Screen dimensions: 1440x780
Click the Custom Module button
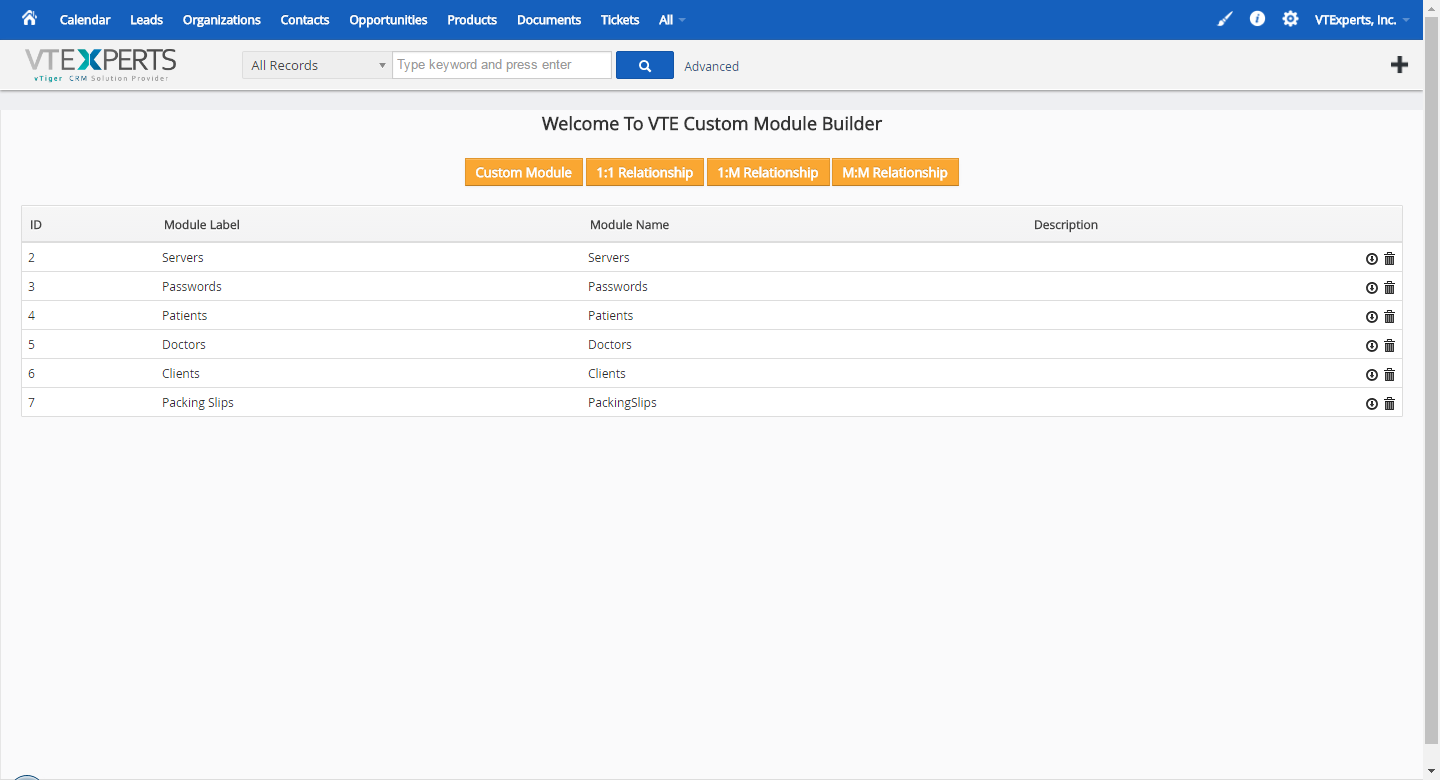click(524, 172)
